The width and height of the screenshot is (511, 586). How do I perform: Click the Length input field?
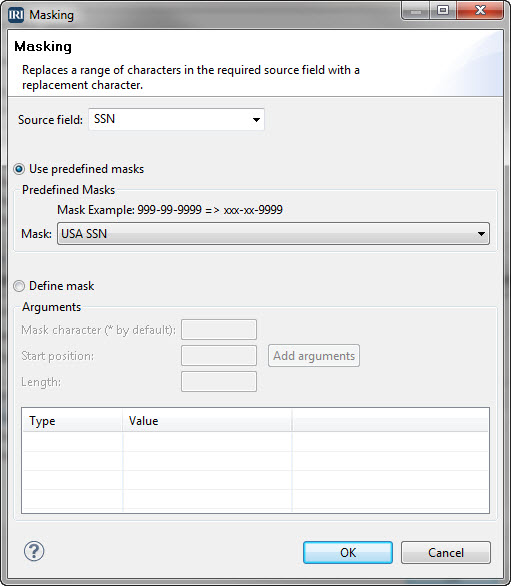point(219,382)
